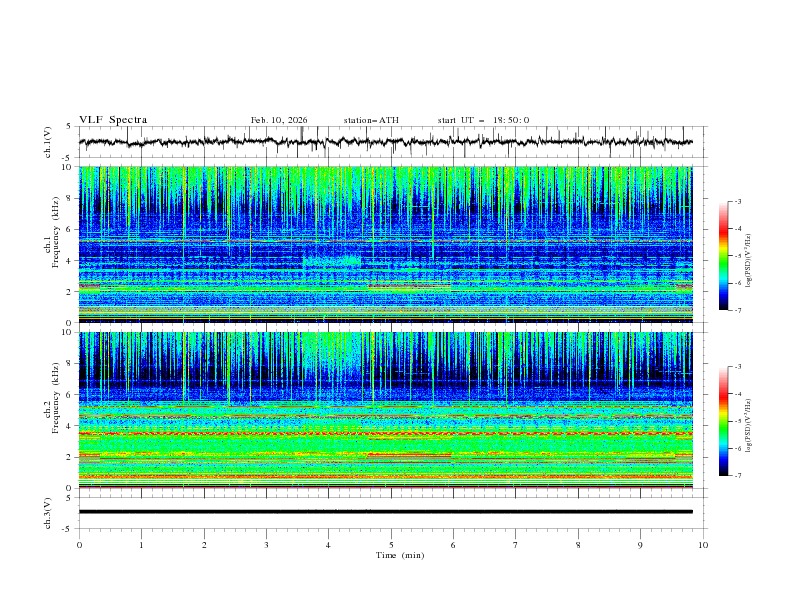Viewport: 792px width, 612px height.
Task: Click the ch.1 colorbar log(PSD) label
Action: pos(749,261)
